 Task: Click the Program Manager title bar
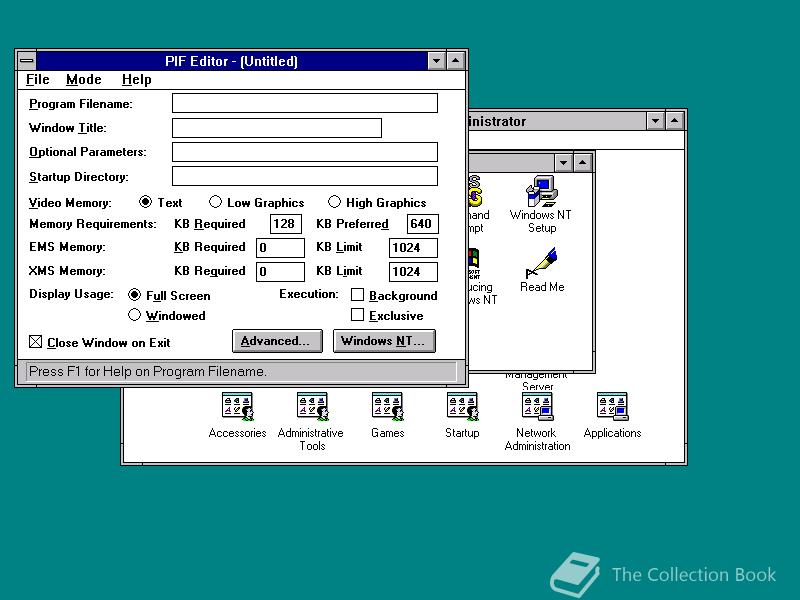pyautogui.click(x=557, y=121)
